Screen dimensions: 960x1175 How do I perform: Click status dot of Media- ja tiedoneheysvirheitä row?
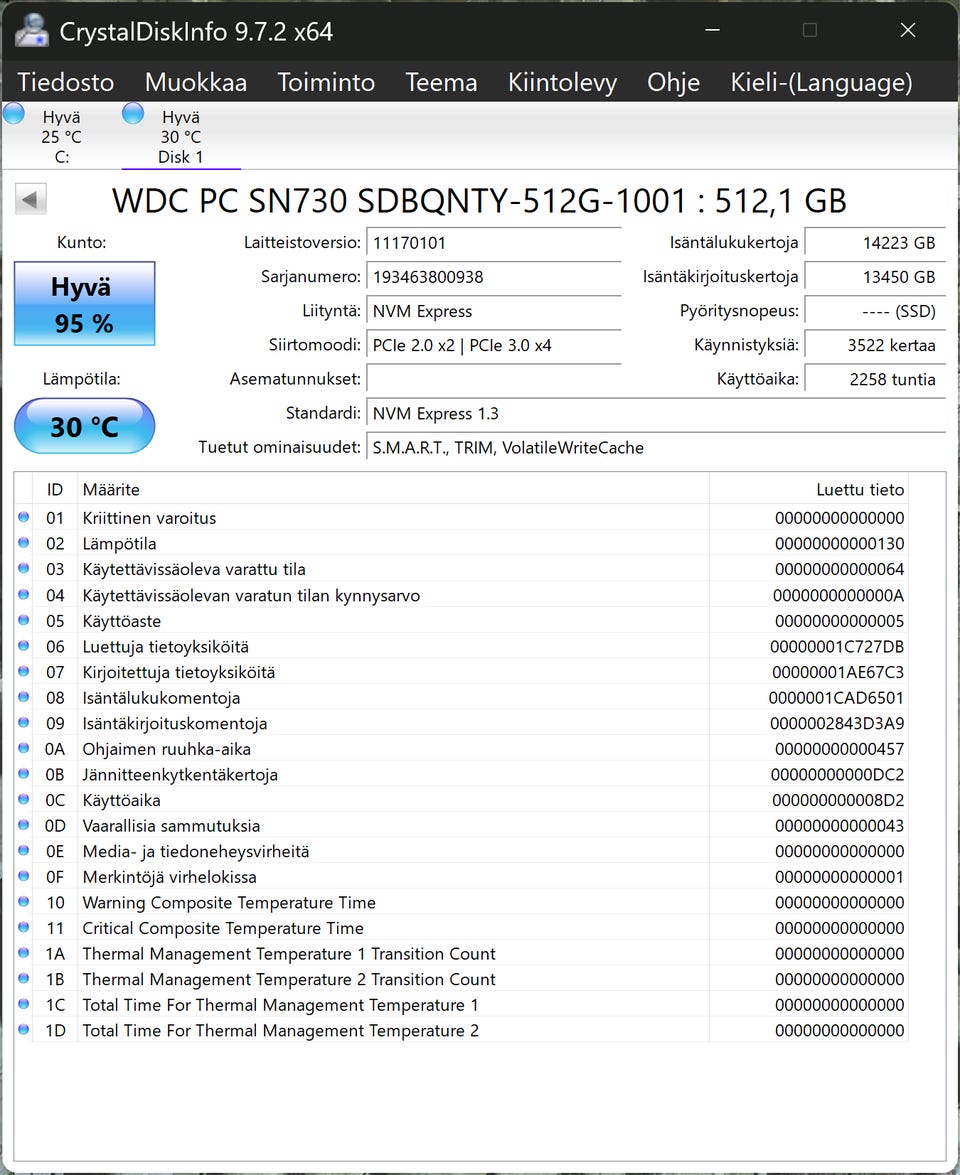[x=24, y=851]
